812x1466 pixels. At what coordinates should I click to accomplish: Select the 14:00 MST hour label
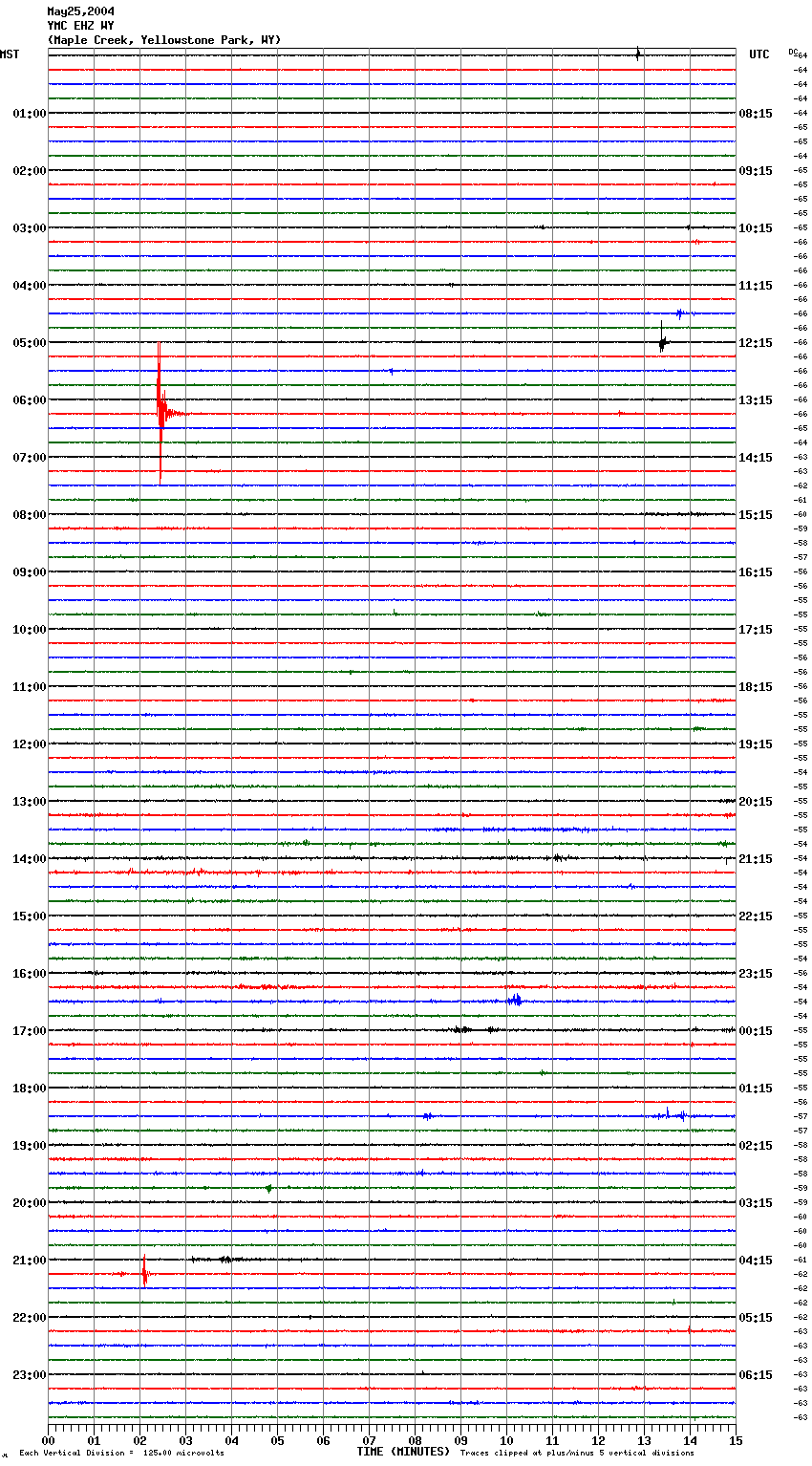(29, 859)
